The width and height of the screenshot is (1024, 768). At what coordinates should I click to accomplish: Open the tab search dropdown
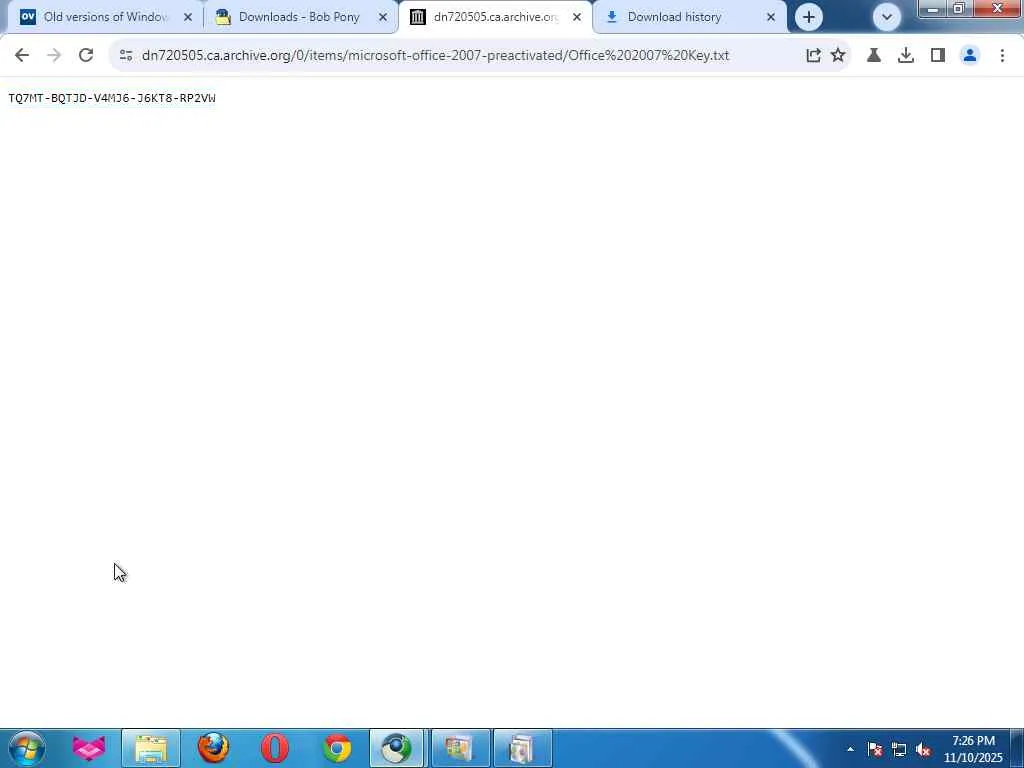(886, 17)
